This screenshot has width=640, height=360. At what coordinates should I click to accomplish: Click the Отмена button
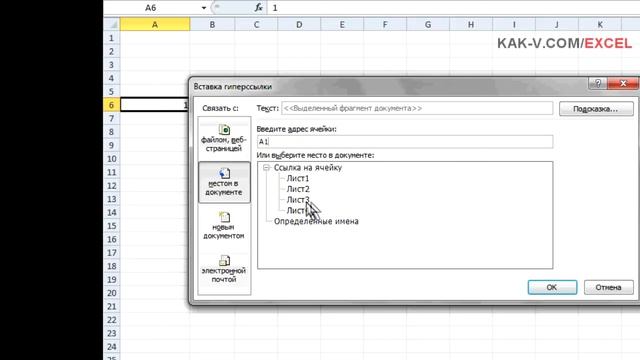(x=609, y=287)
